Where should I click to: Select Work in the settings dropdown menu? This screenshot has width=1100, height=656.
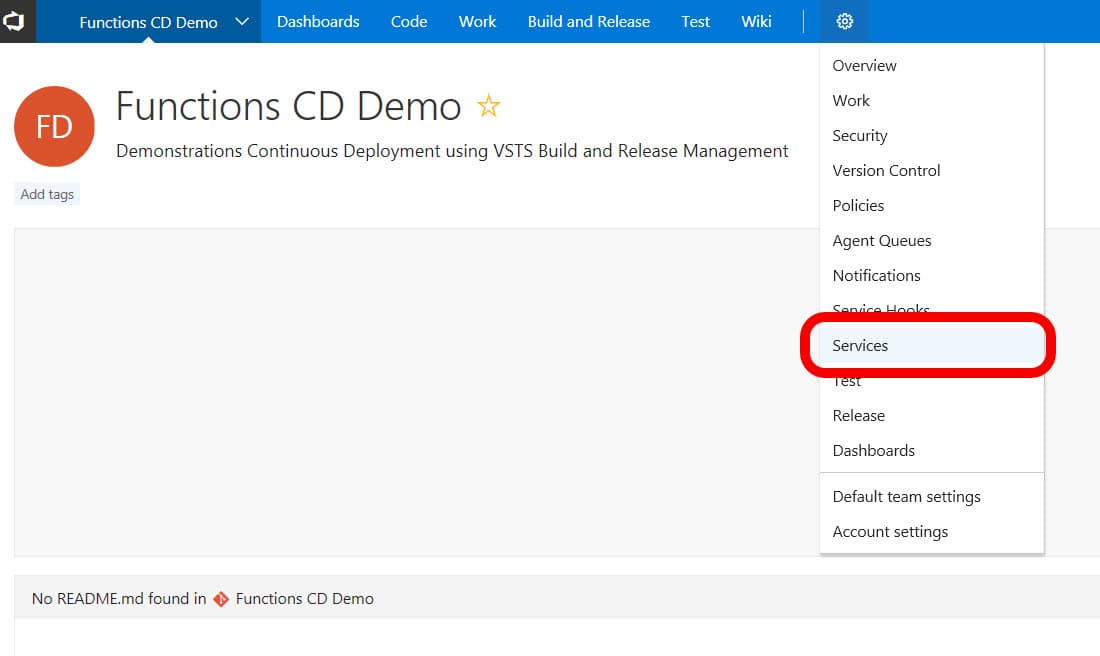pyautogui.click(x=932, y=100)
